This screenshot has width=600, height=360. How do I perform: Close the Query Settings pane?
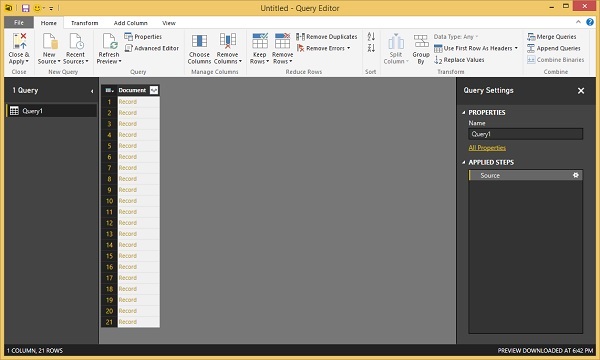(x=581, y=91)
